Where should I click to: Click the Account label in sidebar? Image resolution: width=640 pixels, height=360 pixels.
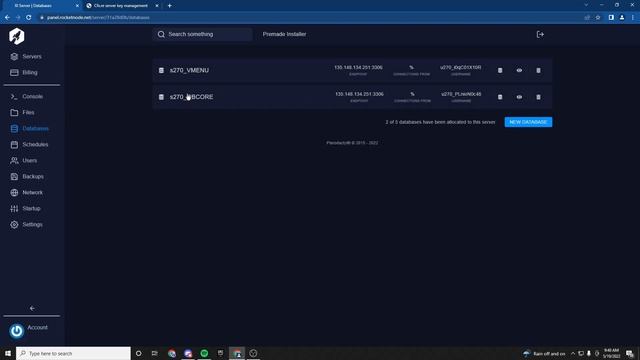tap(38, 327)
